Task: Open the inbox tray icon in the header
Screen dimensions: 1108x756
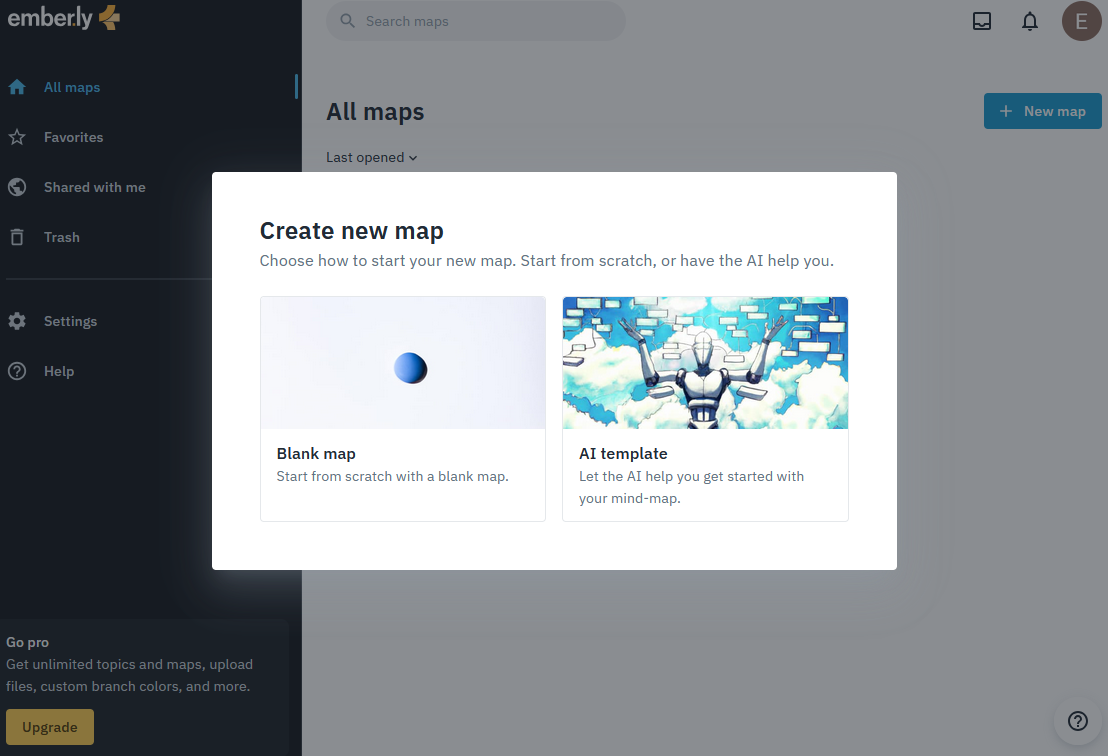Action: click(x=982, y=21)
